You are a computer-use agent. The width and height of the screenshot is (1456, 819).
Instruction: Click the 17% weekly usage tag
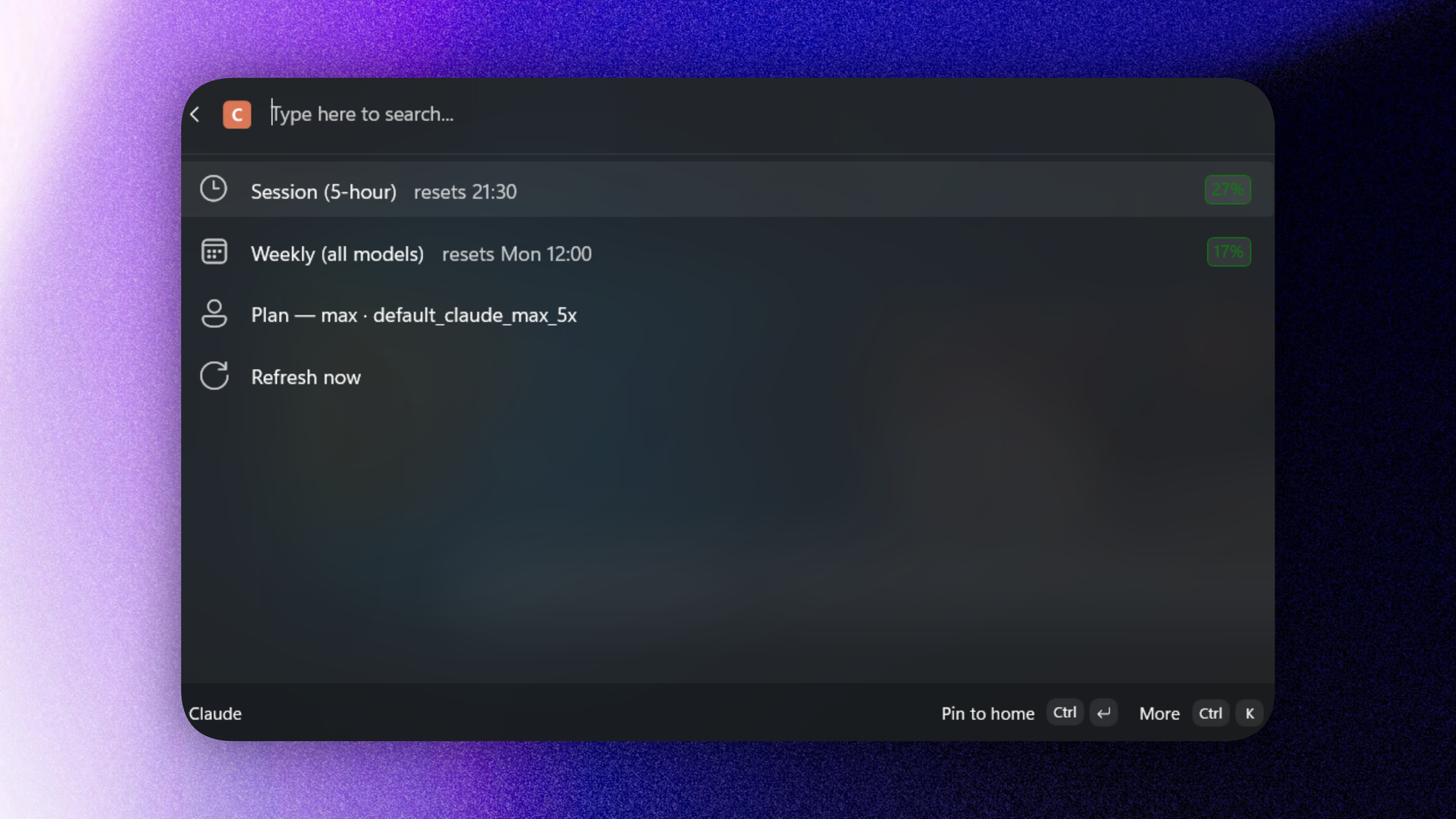1229,252
